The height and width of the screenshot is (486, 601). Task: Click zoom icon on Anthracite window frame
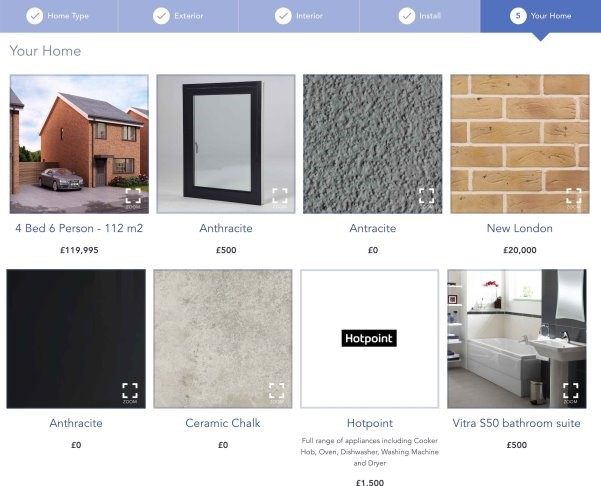coord(280,198)
